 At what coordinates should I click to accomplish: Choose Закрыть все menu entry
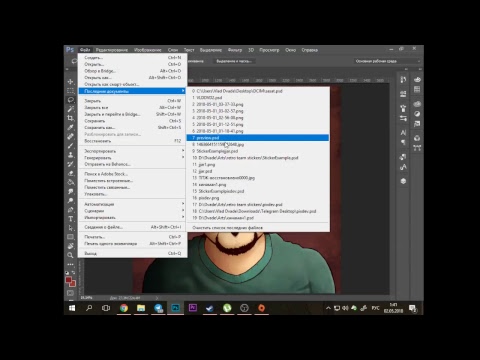pos(132,108)
